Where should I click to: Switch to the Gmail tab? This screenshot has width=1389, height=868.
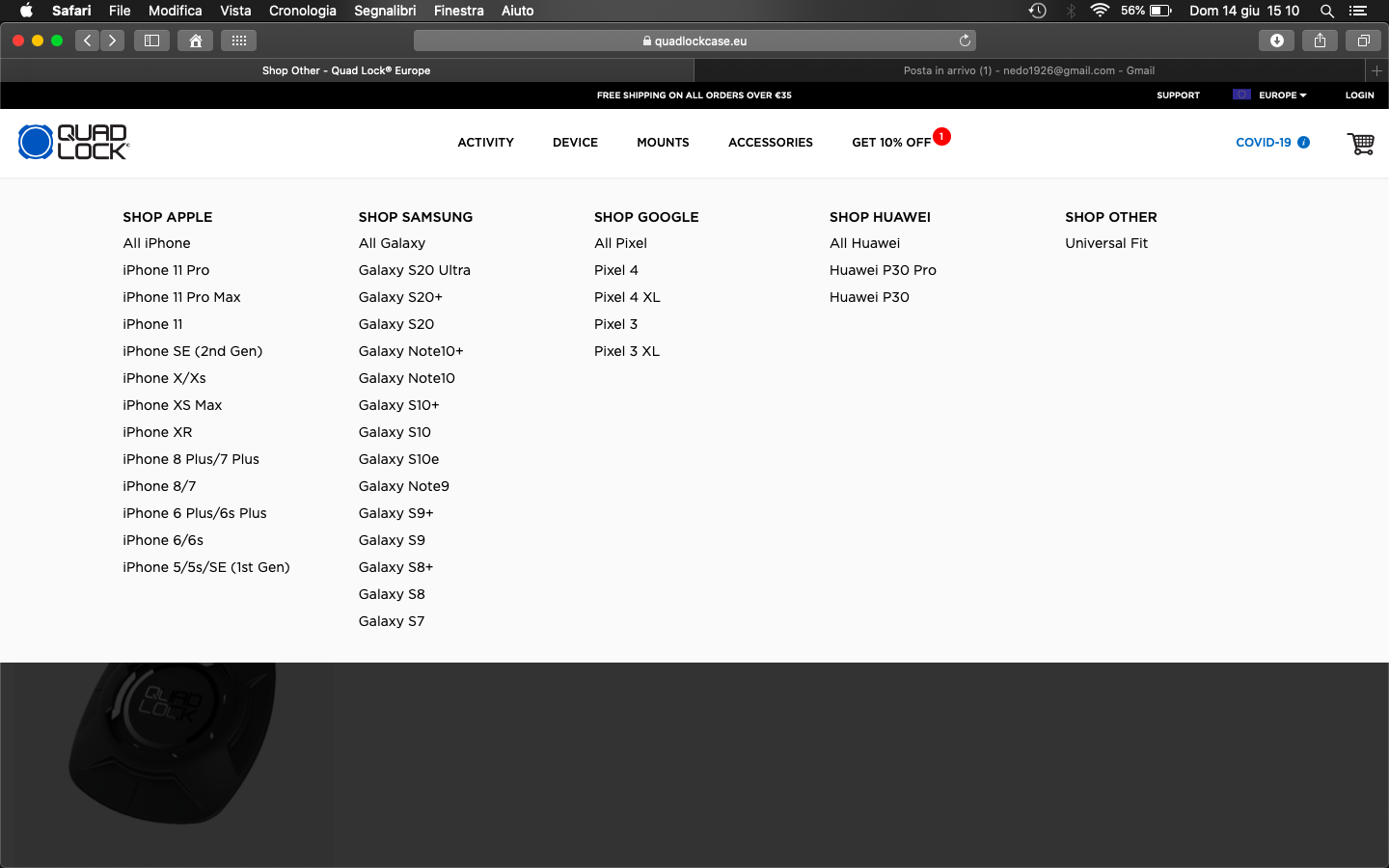pos(1029,70)
